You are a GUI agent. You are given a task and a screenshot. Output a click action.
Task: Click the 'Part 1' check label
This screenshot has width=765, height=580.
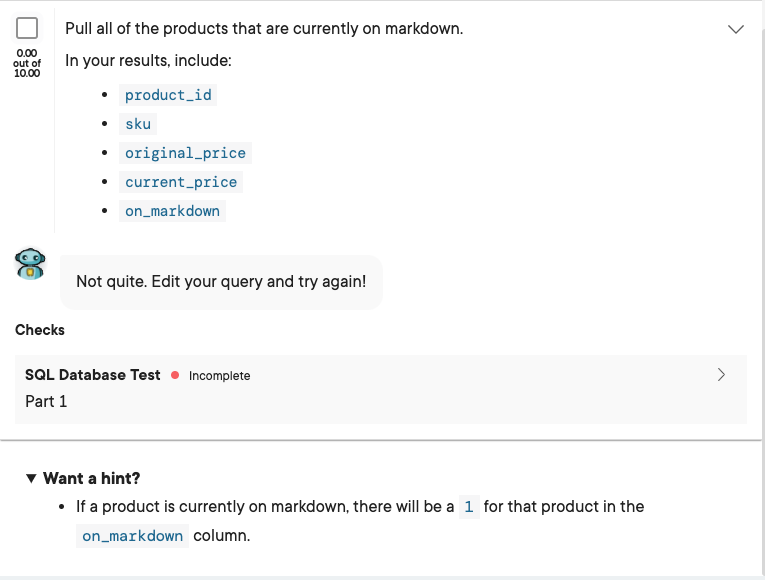click(x=46, y=401)
